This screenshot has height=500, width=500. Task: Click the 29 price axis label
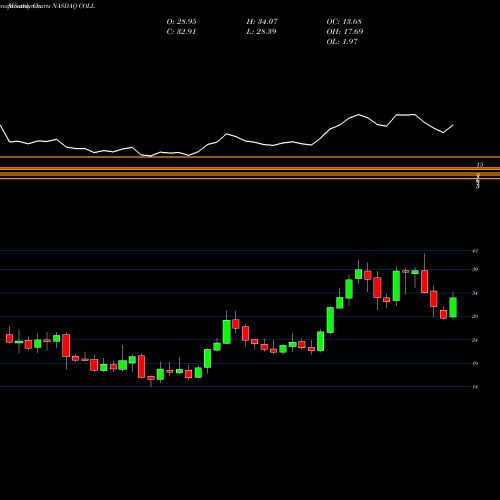pos(475,316)
